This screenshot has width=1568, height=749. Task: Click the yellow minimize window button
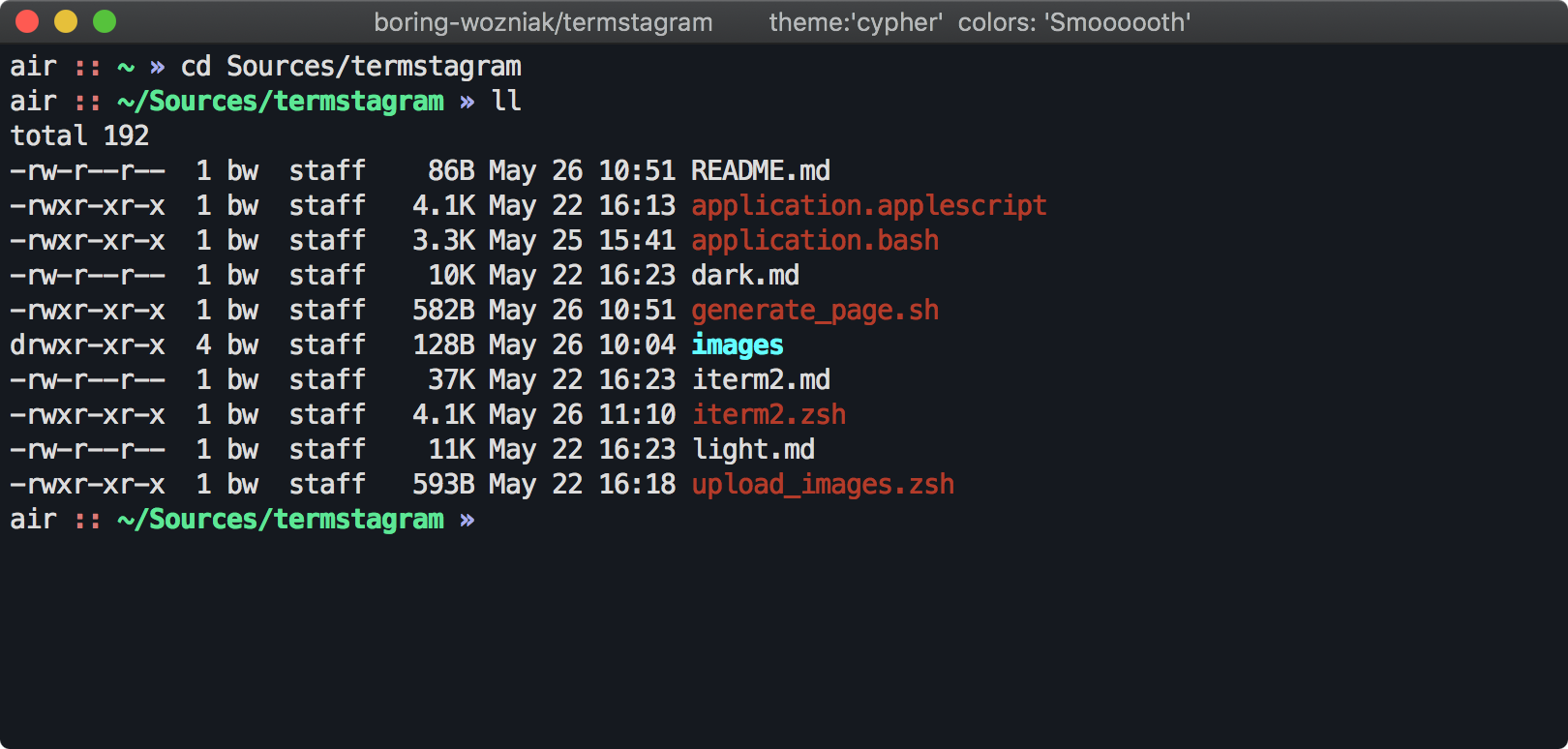(x=66, y=21)
